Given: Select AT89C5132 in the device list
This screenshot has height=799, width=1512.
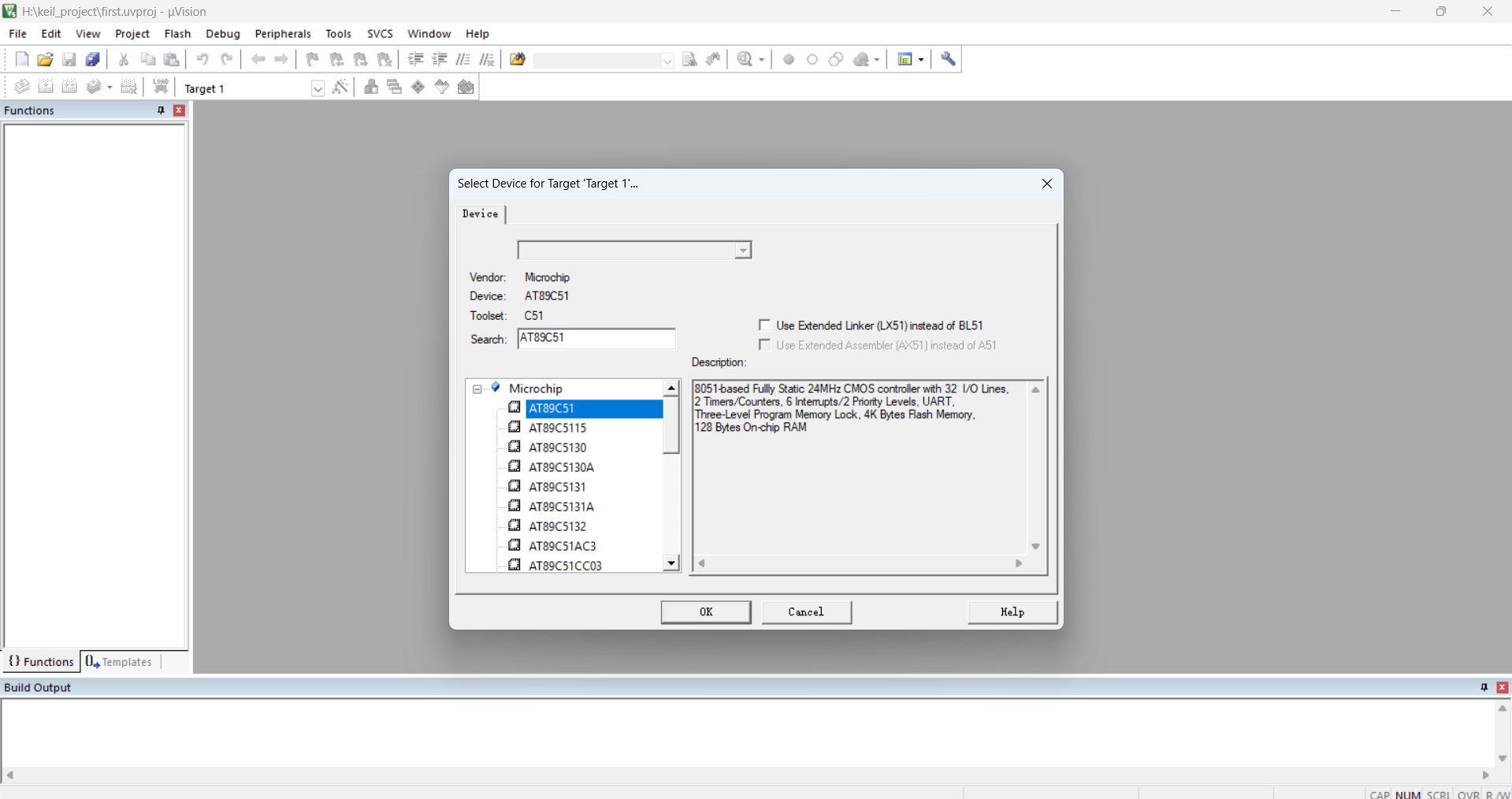Looking at the screenshot, I should click(558, 526).
